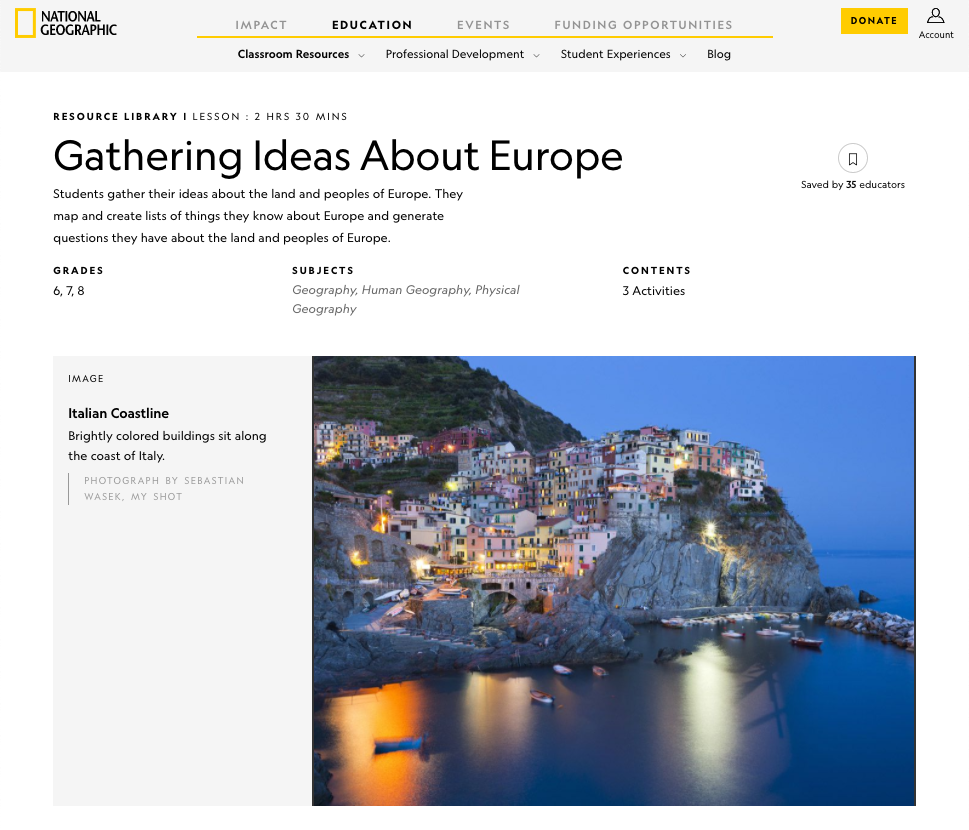Click the Italian coastline photograph
The width and height of the screenshot is (969, 830).
click(x=613, y=580)
